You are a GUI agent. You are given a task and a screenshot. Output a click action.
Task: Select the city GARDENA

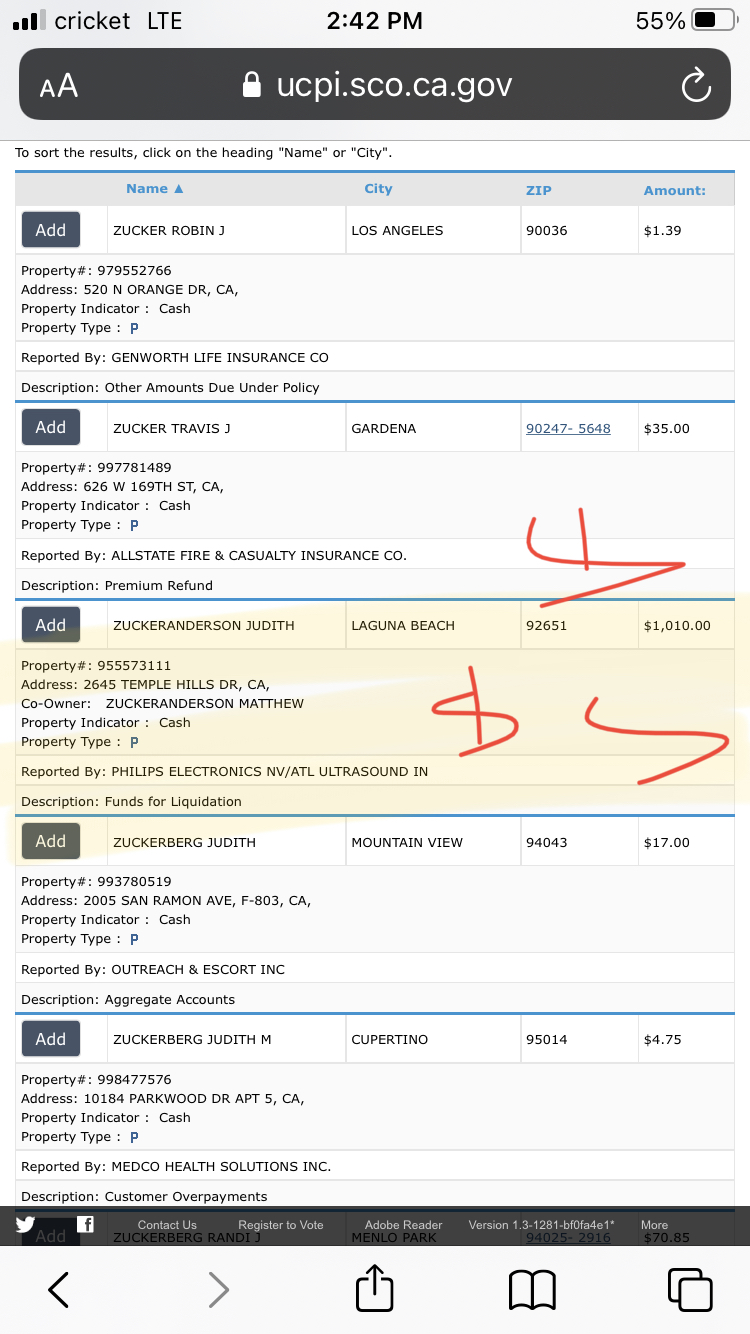pyautogui.click(x=384, y=428)
